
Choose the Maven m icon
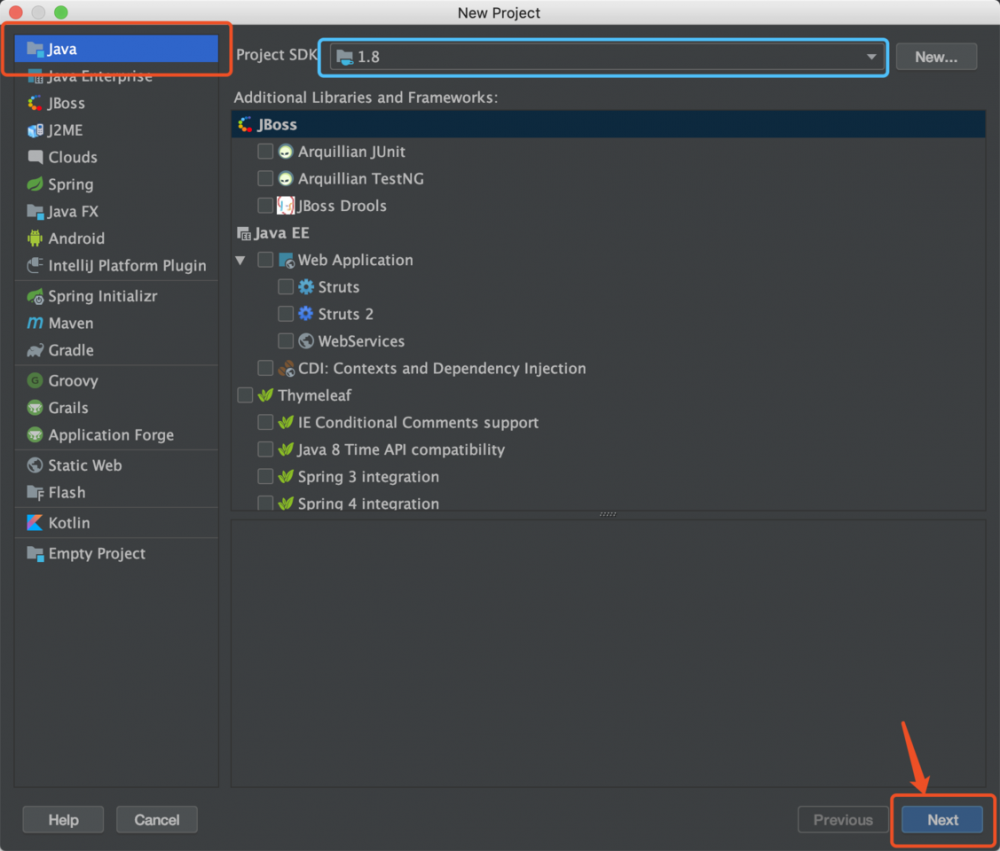coord(35,323)
